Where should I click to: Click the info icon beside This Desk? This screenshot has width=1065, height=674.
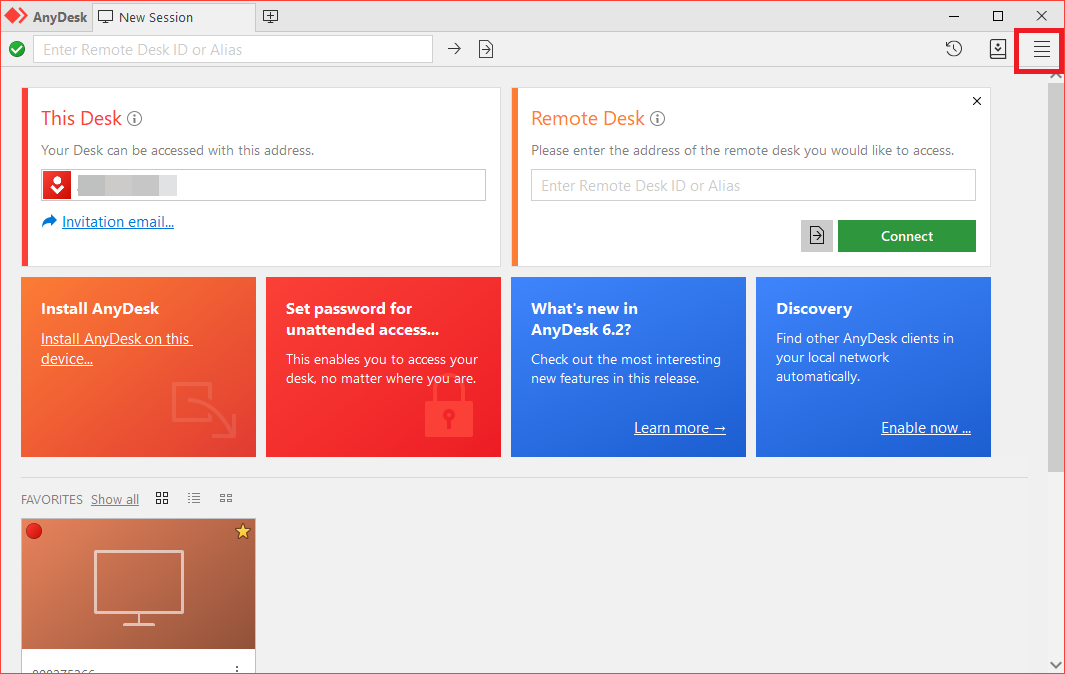[135, 118]
